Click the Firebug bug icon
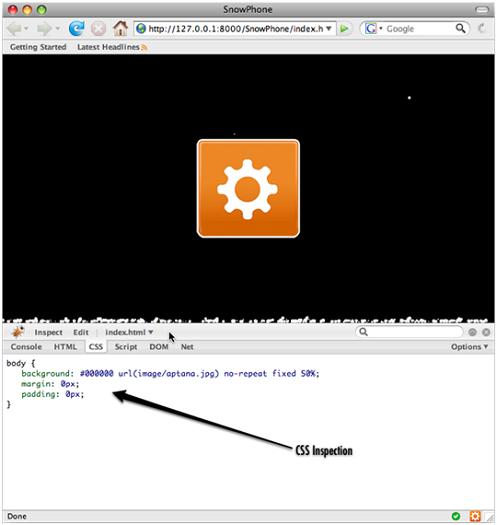The height and width of the screenshot is (525, 497). tap(17, 332)
